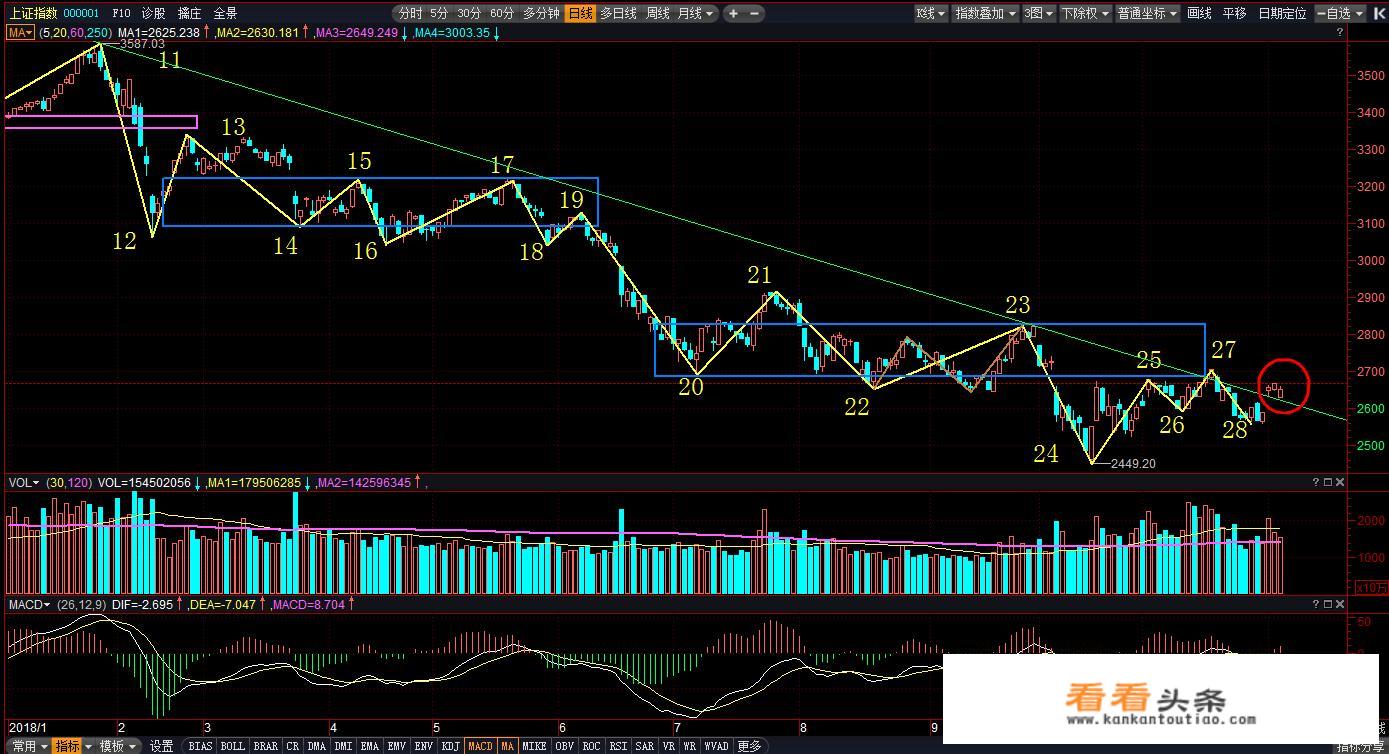This screenshot has width=1389, height=754.
Task: Switch to DMA indicator tab
Action: click(x=316, y=746)
